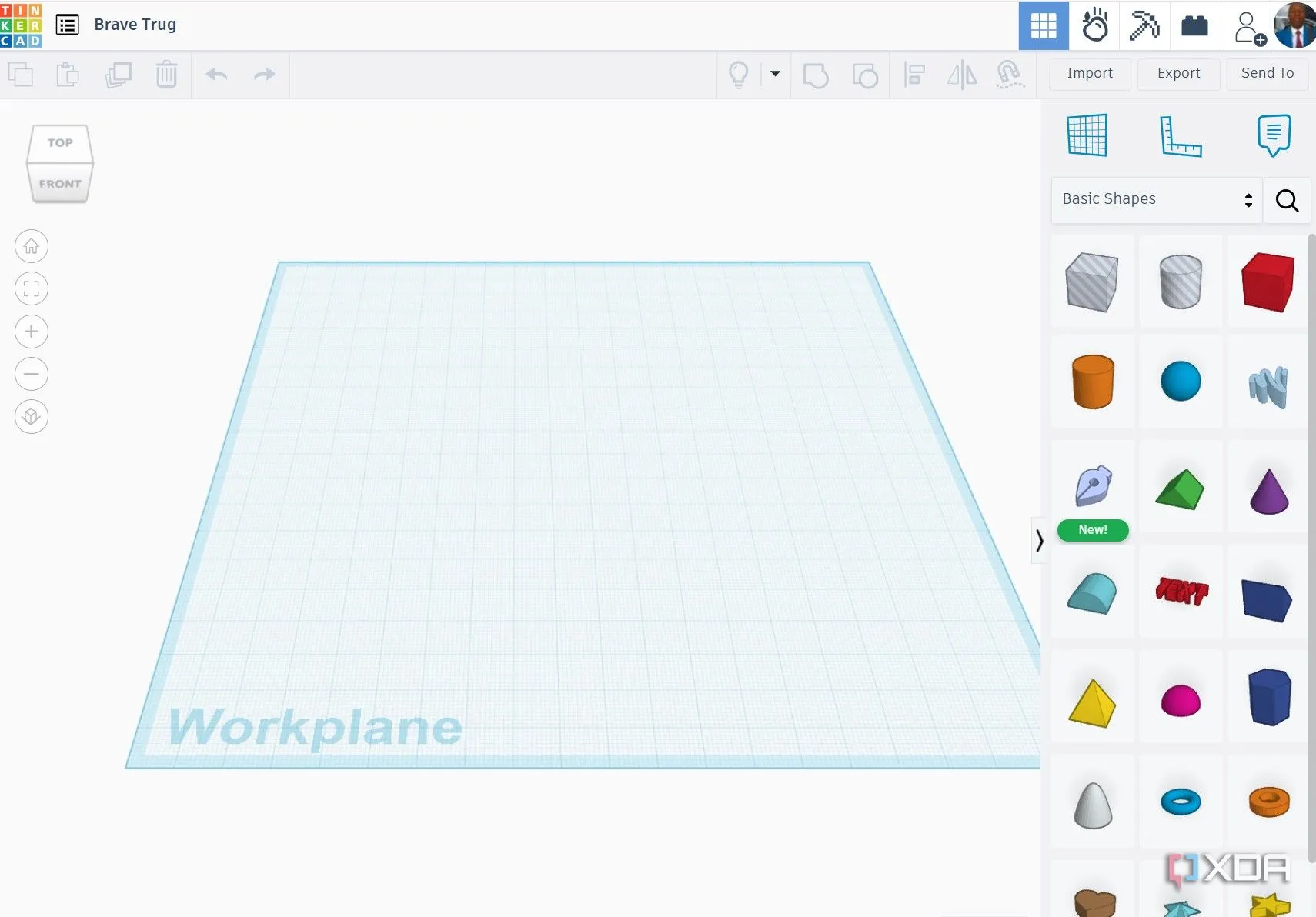This screenshot has width=1316, height=917.
Task: Click the Mirror tool icon
Action: [x=961, y=75]
